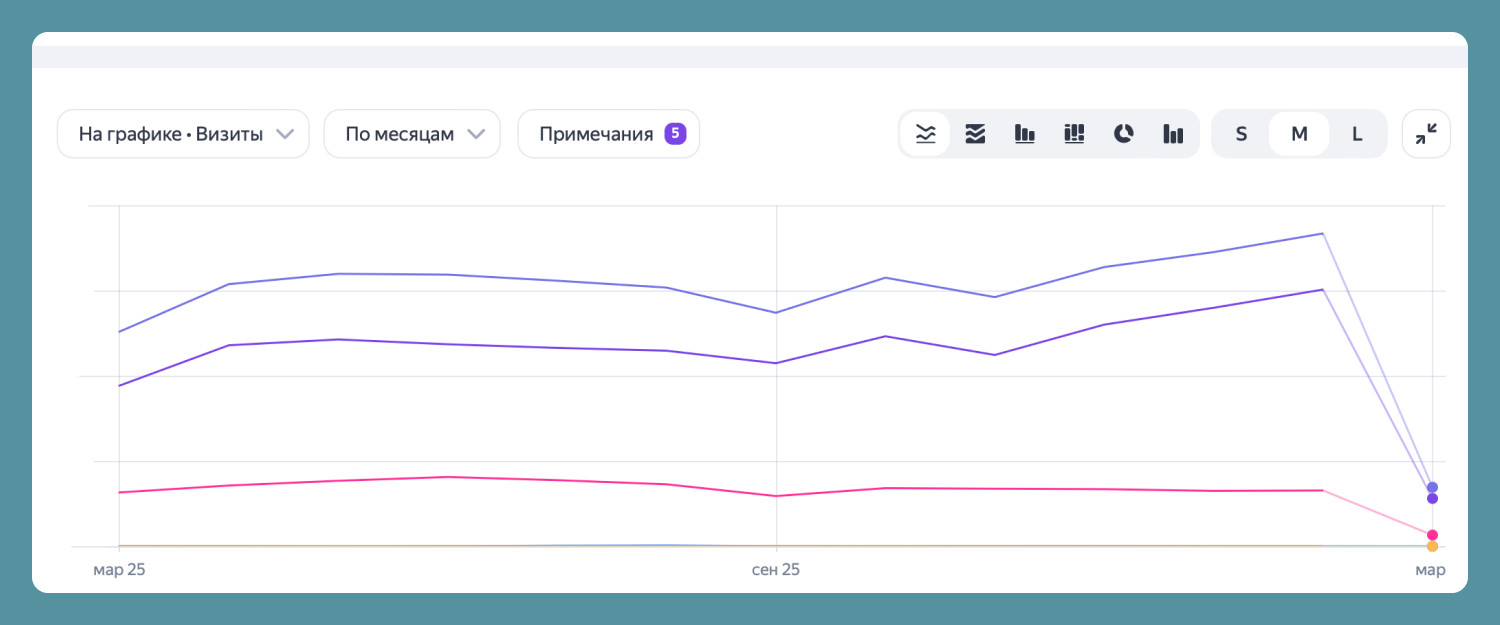
Task: Click the purple badge showing 5
Action: [675, 134]
